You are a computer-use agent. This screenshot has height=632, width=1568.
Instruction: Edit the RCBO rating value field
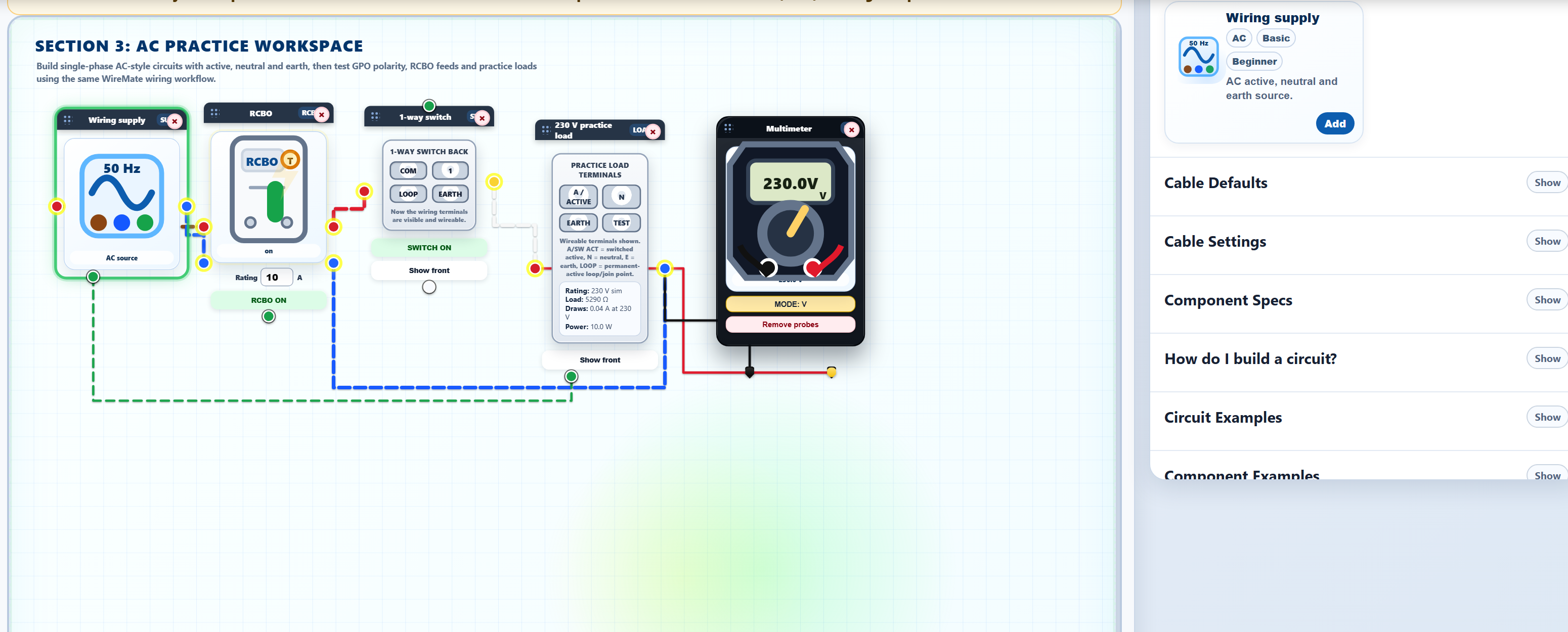pyautogui.click(x=276, y=278)
